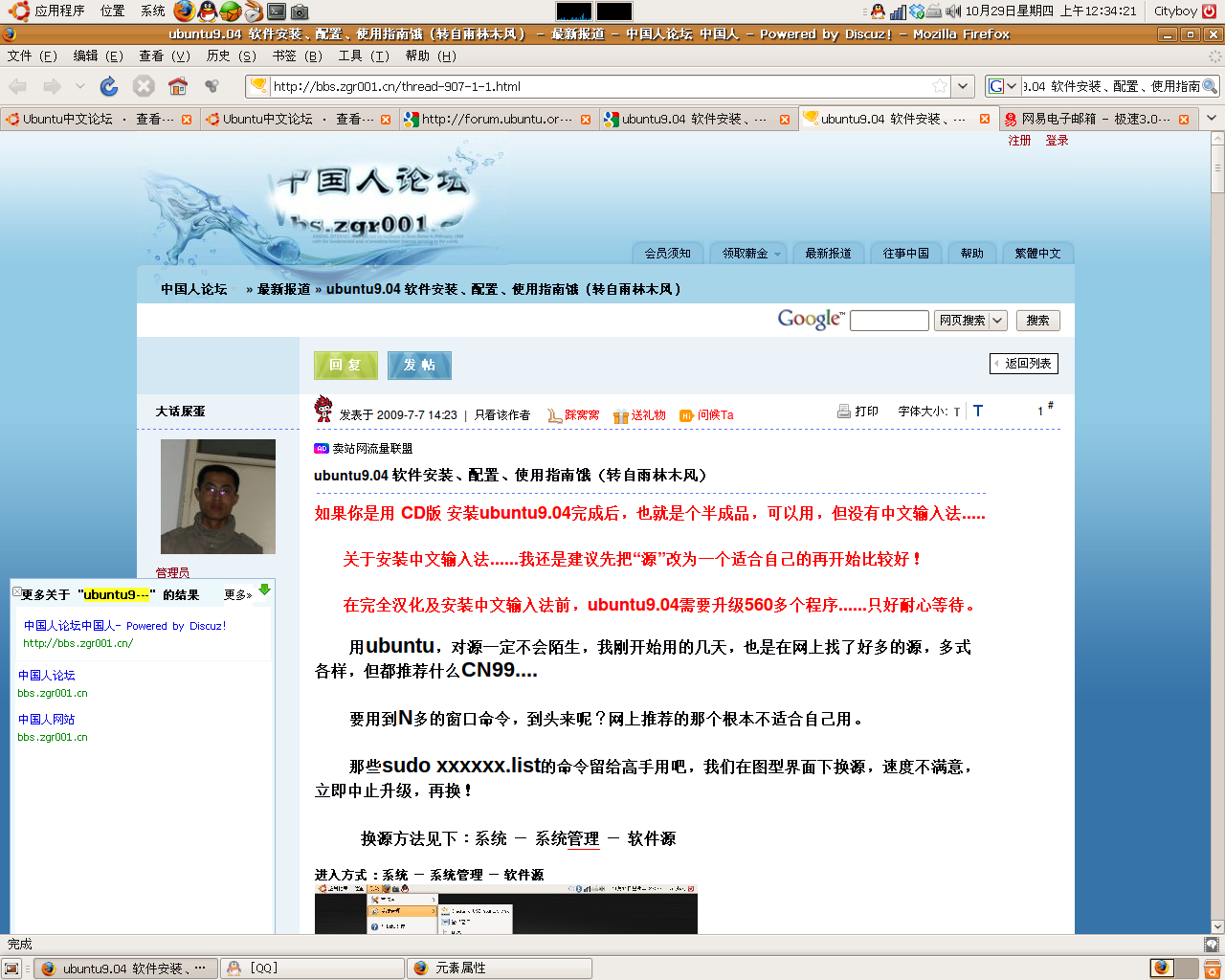Click the Firefox reload button
The image size is (1225, 980).
click(x=109, y=86)
